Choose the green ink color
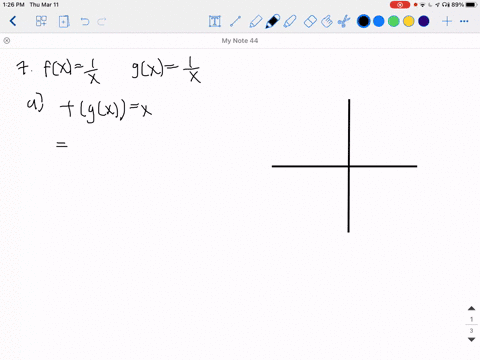480x360 pixels. click(x=394, y=21)
